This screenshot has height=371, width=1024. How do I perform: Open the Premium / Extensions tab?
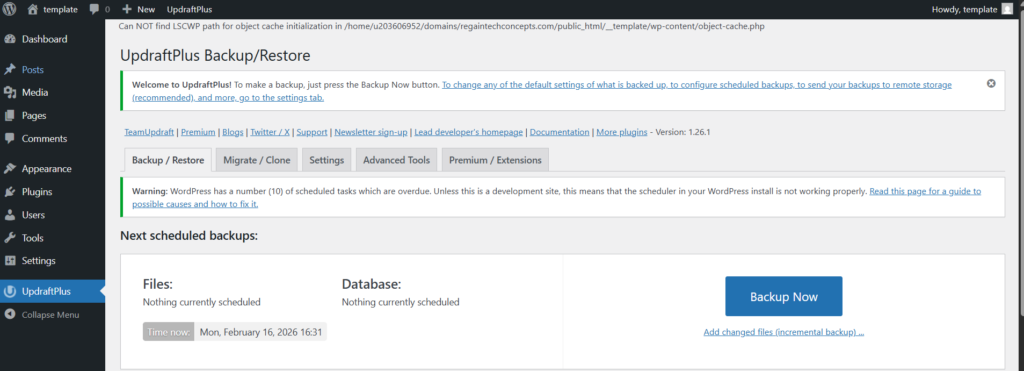pyautogui.click(x=495, y=160)
